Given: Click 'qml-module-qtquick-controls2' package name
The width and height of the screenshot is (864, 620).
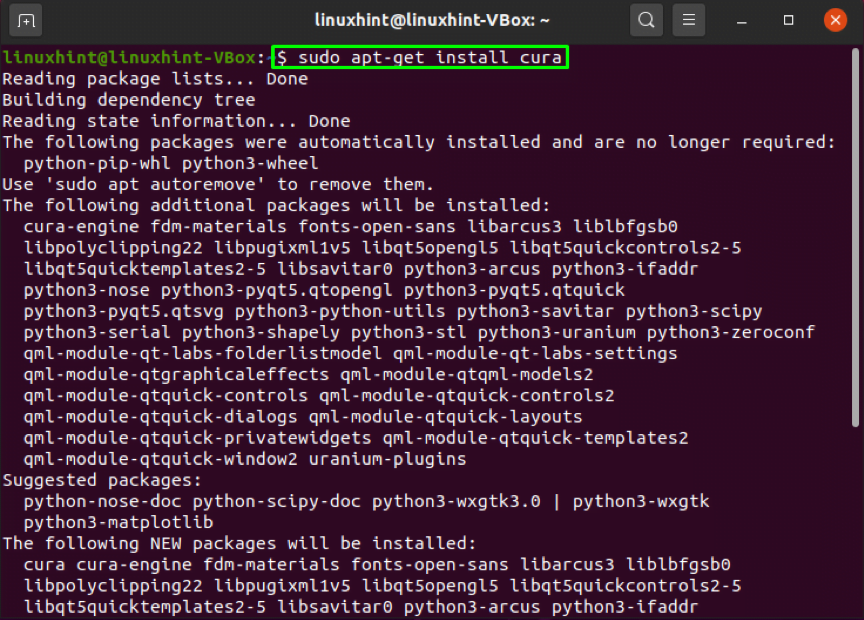Looking at the screenshot, I should (x=467, y=396).
